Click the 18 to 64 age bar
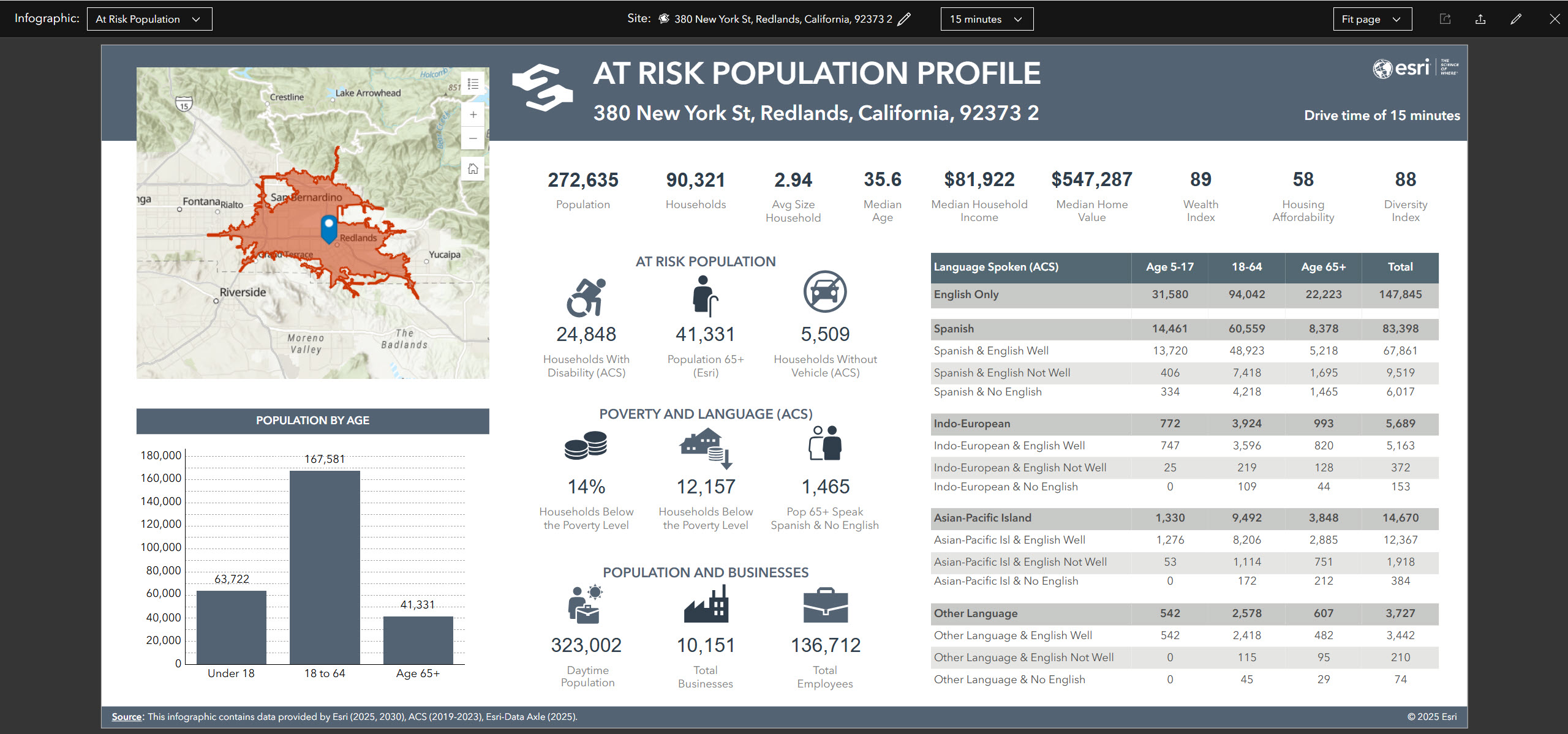The height and width of the screenshot is (734, 1568). pos(325,567)
